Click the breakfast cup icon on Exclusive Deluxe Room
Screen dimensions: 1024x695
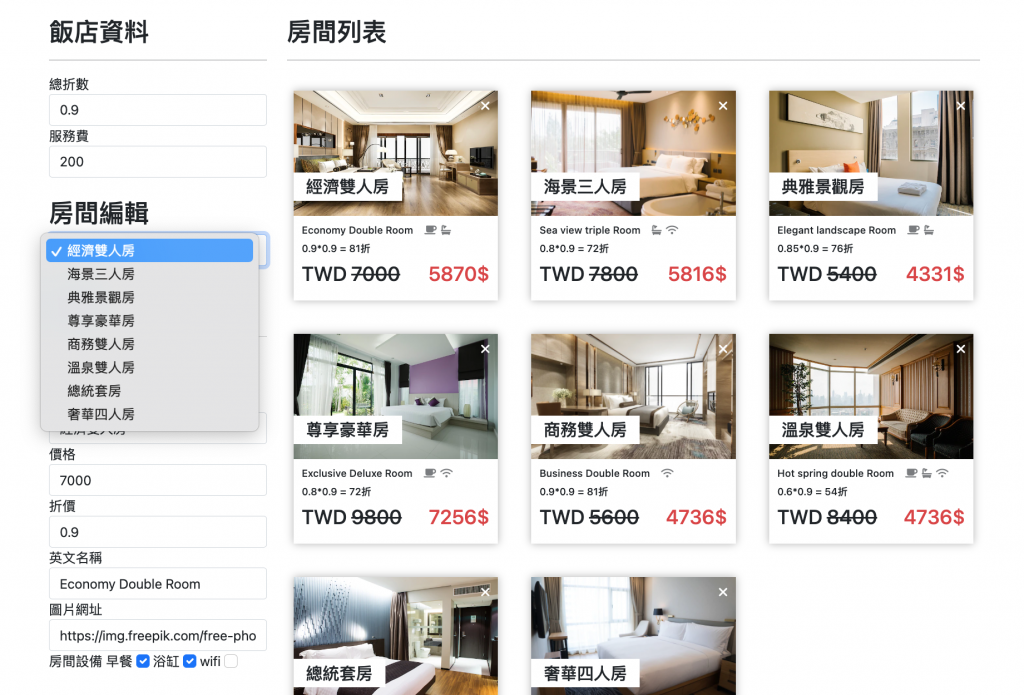point(430,473)
